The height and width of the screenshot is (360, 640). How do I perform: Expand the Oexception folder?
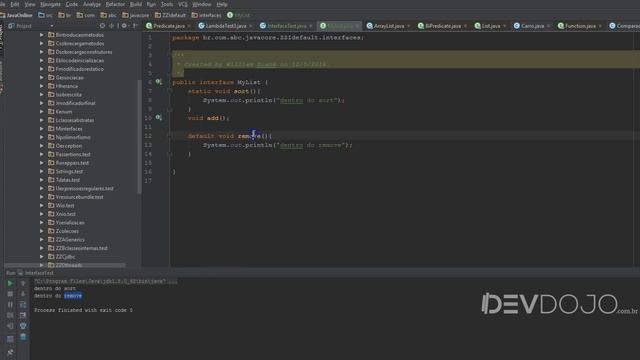point(42,146)
